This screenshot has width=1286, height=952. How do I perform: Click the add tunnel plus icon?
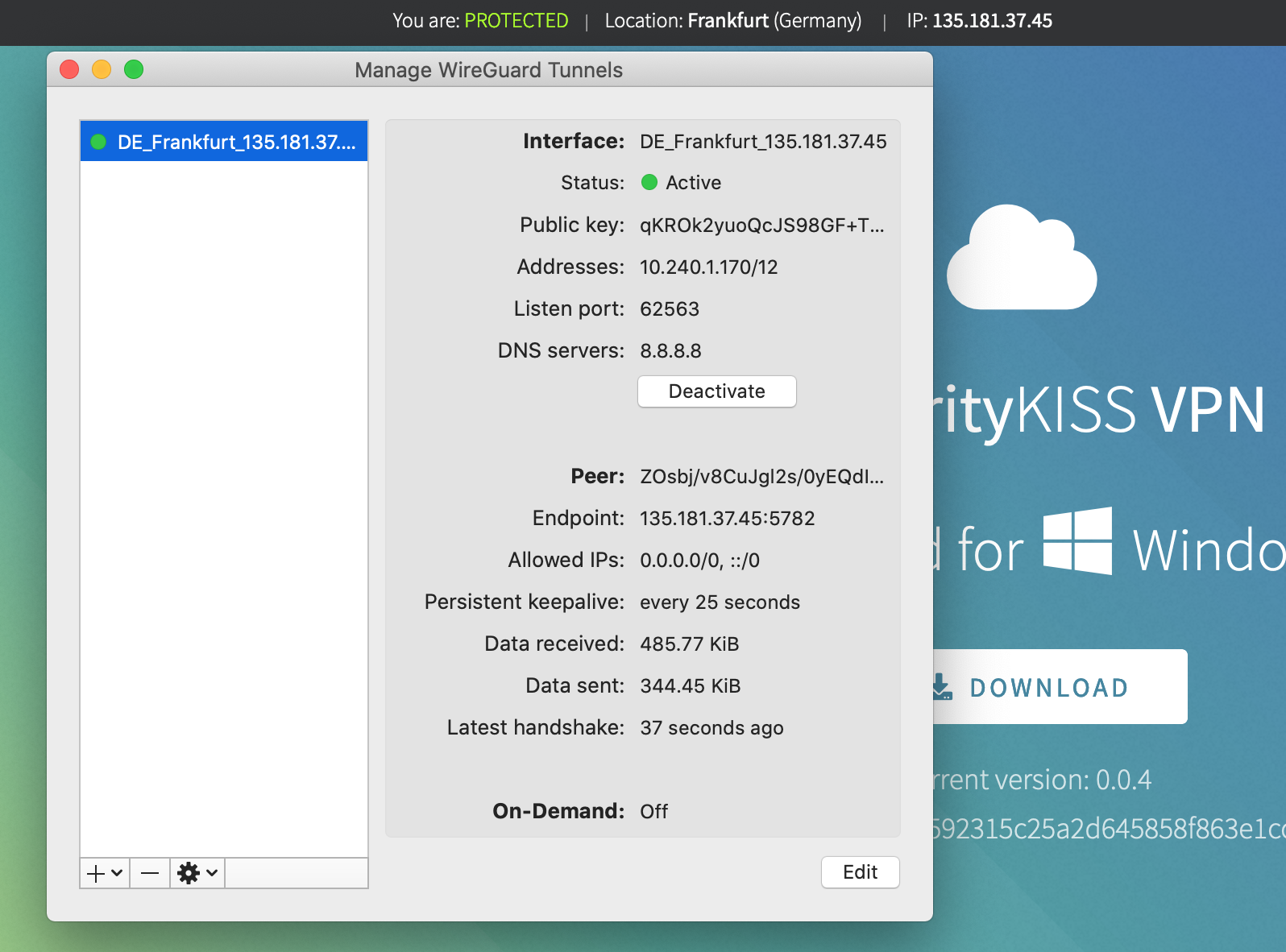click(x=105, y=873)
